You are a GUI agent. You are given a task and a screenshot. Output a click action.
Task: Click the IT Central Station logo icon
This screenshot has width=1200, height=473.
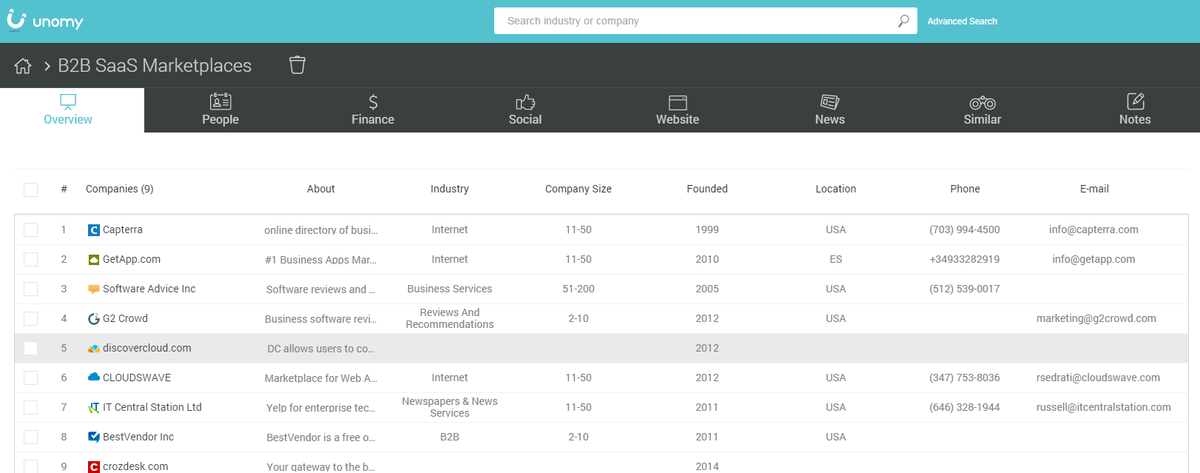(x=94, y=407)
